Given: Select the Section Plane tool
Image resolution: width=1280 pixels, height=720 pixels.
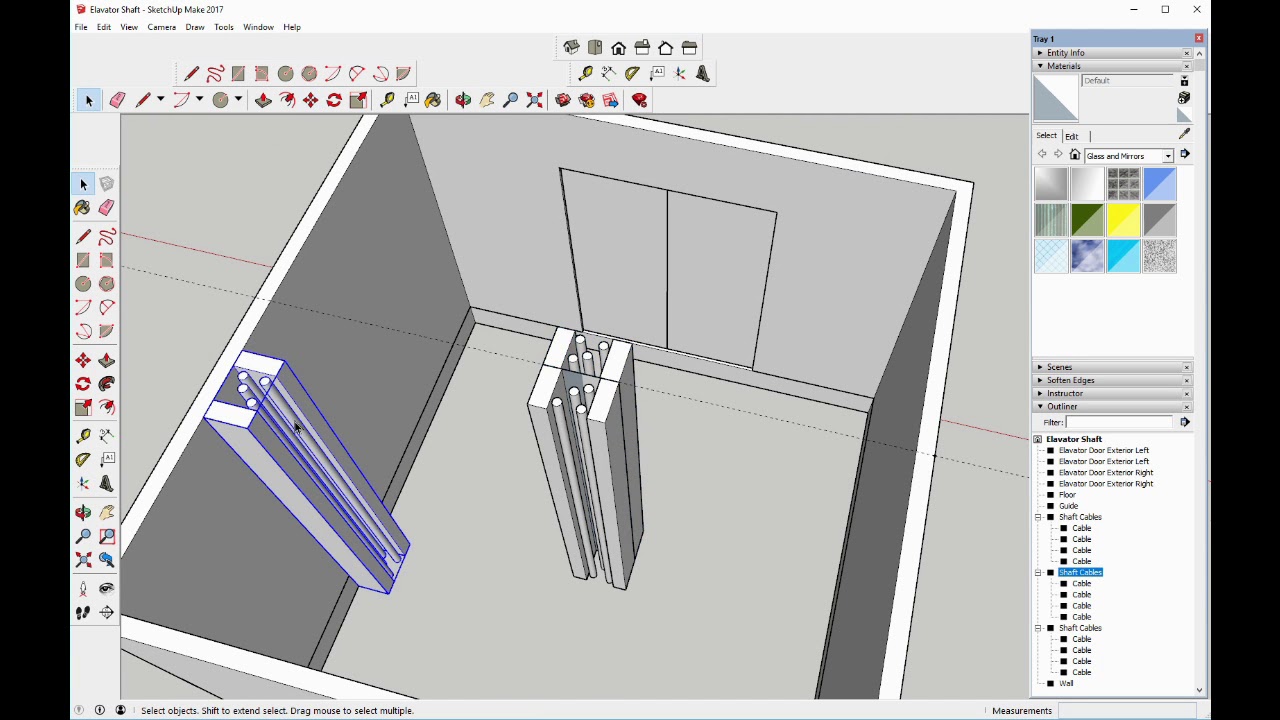Looking at the screenshot, I should 107,612.
